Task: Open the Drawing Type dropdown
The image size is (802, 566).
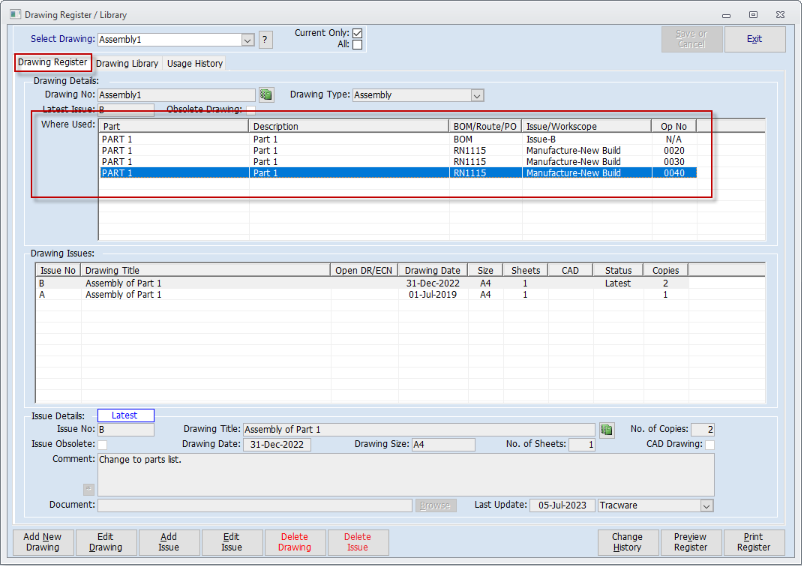Action: point(477,95)
